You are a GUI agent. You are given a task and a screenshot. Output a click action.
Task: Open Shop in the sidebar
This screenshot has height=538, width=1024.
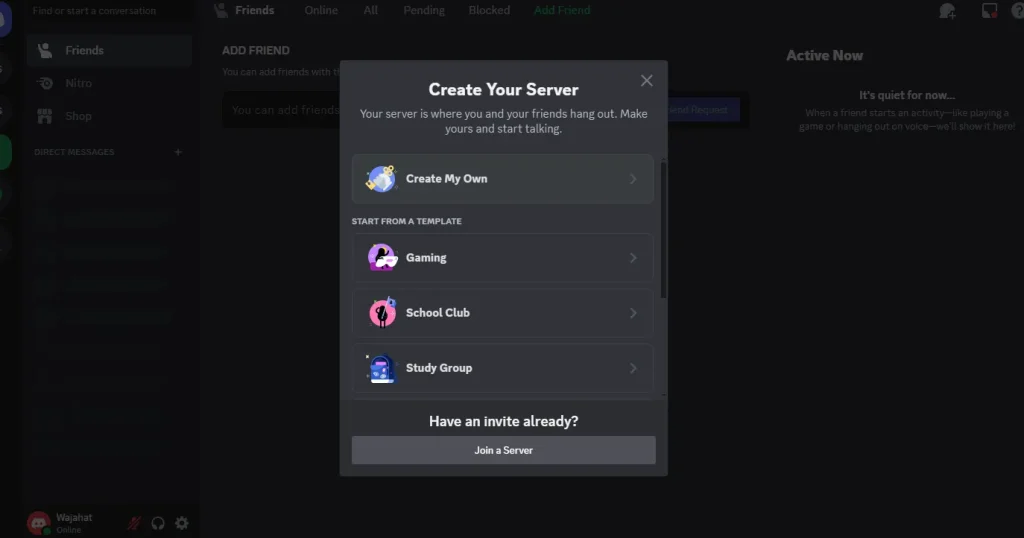pos(109,116)
